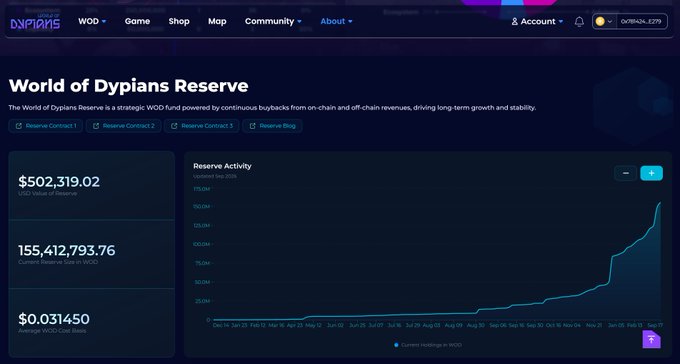
Task: Click the person icon beside Account
Action: pyautogui.click(x=515, y=21)
